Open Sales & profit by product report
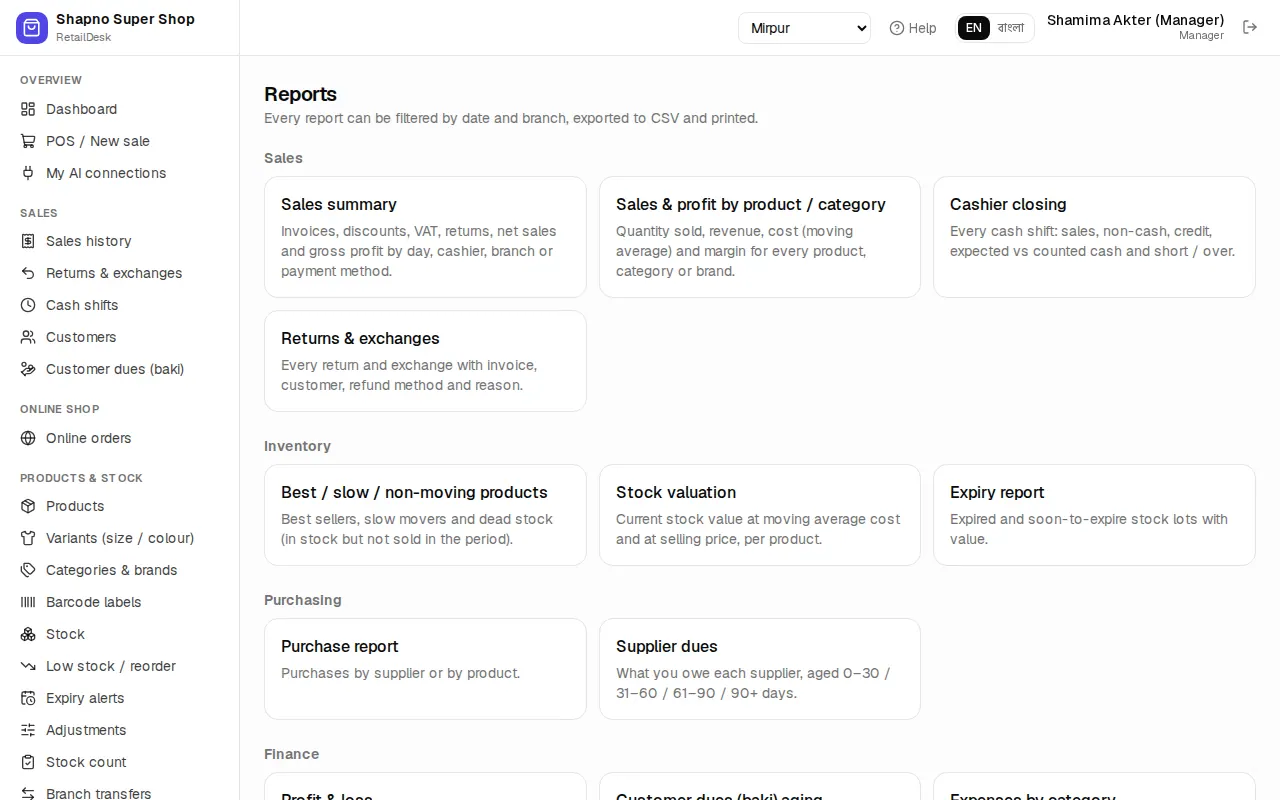This screenshot has height=800, width=1280. tap(760, 237)
